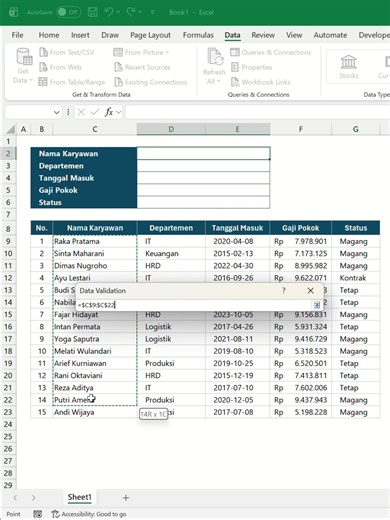
Task: Select the Stocks data type icon
Action: pyautogui.click(x=348, y=62)
